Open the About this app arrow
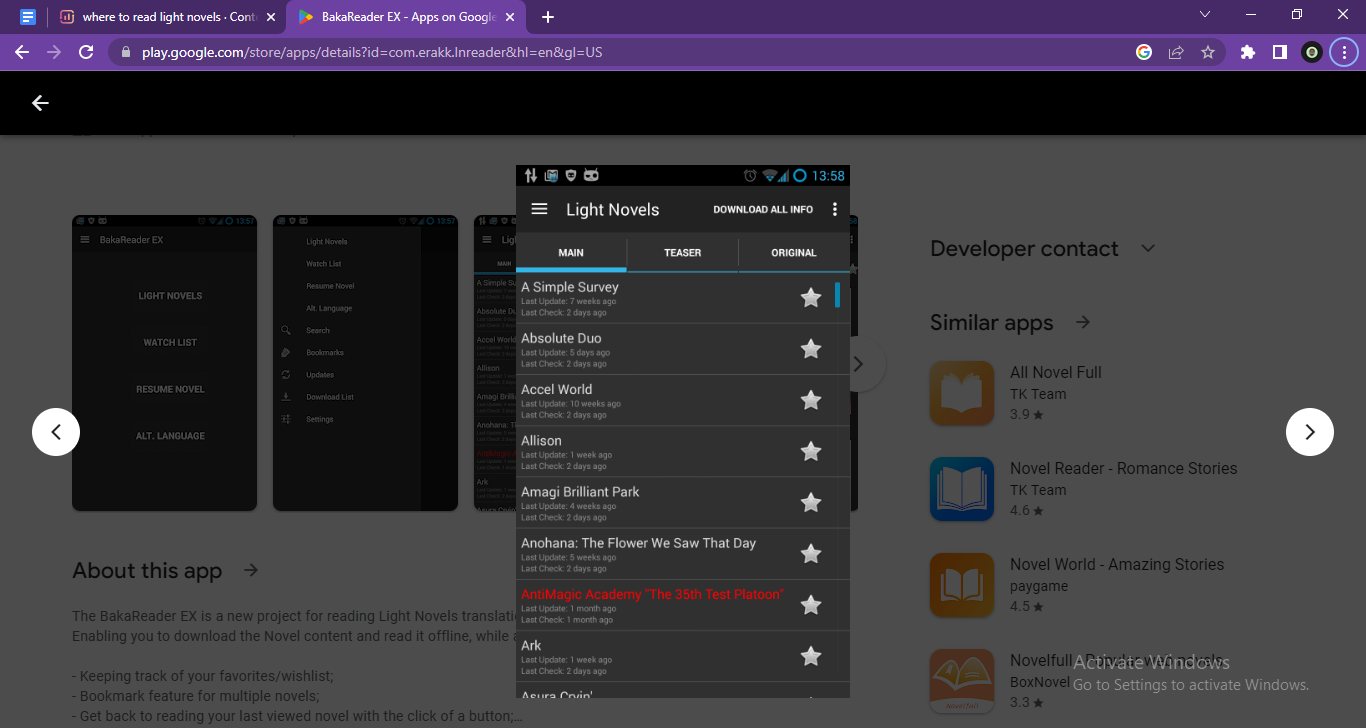Image resolution: width=1366 pixels, height=728 pixels. (x=251, y=570)
